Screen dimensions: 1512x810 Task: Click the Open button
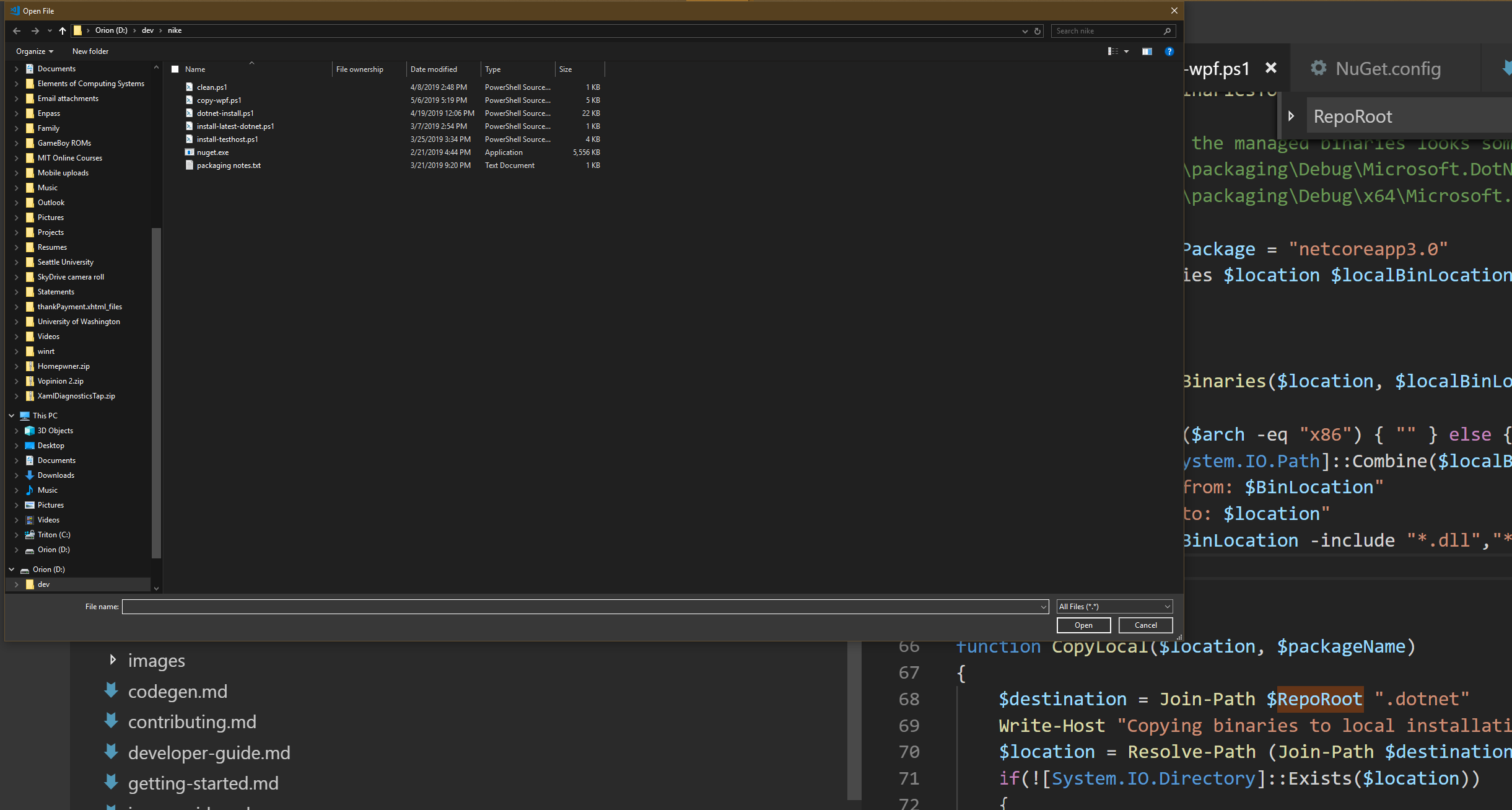click(x=1083, y=625)
